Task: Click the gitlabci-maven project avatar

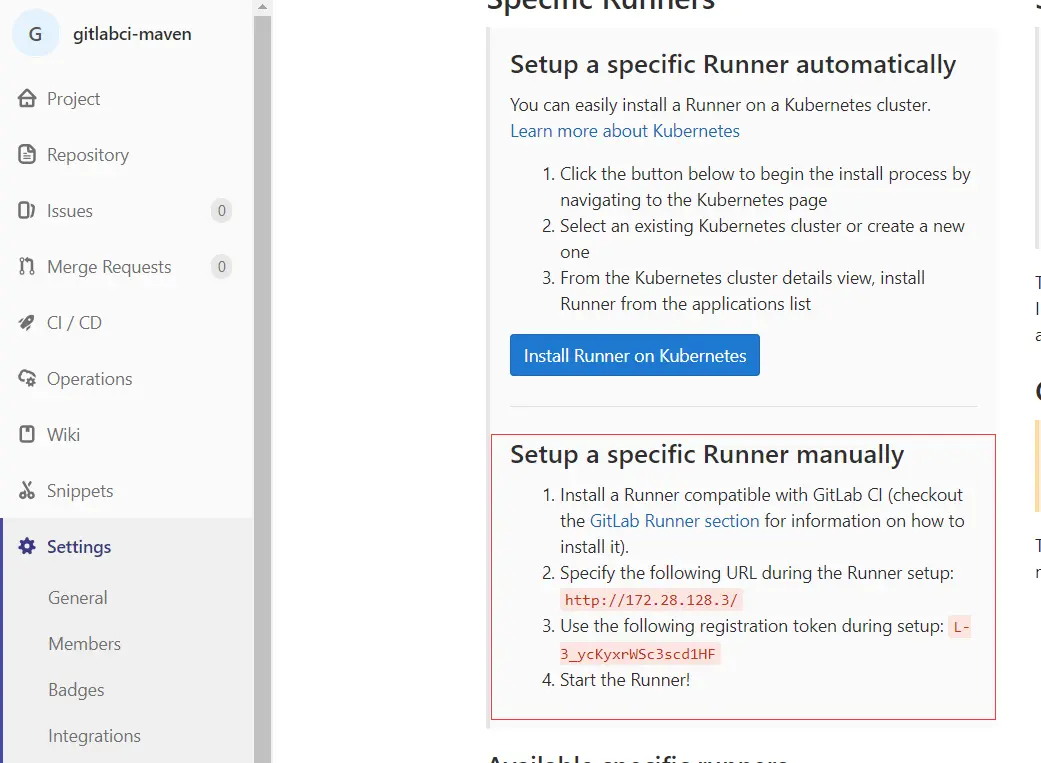Action: (x=36, y=34)
